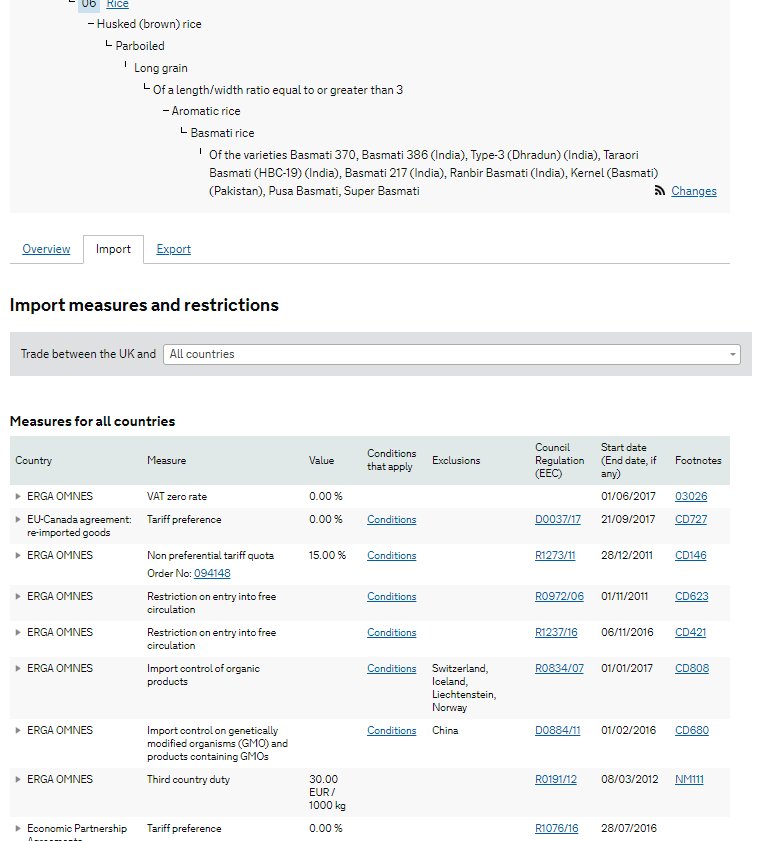Viewport: 764px width, 841px height.
Task: Expand the EU-Canada agreement row
Action: point(18,519)
